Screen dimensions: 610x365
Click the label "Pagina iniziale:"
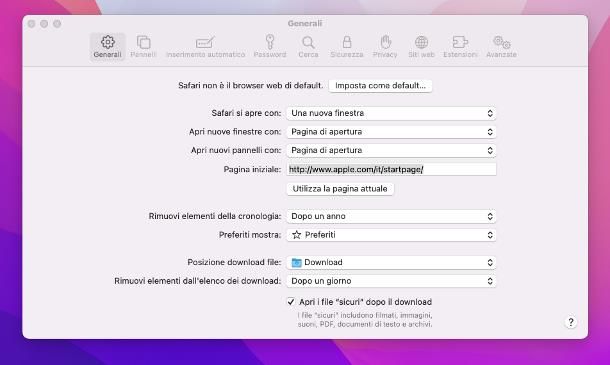tap(252, 170)
